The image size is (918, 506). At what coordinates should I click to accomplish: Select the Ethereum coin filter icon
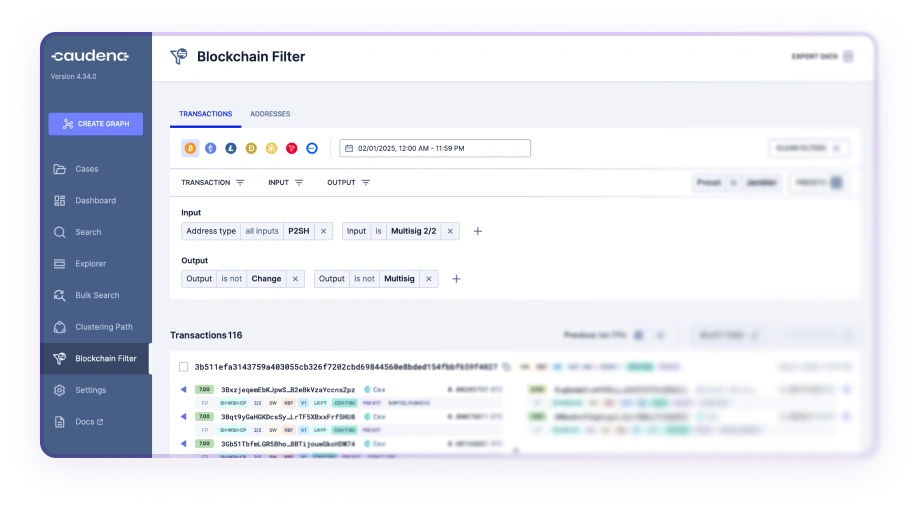pyautogui.click(x=210, y=148)
